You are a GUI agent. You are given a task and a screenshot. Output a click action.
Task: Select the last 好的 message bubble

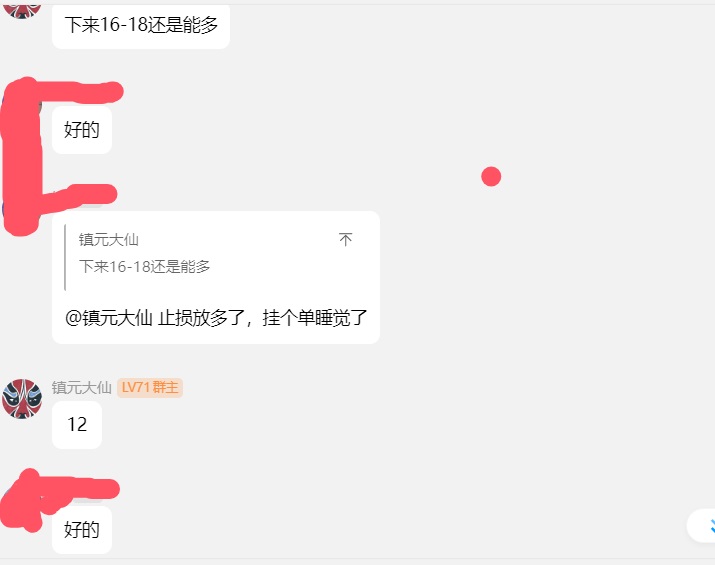pos(82,530)
